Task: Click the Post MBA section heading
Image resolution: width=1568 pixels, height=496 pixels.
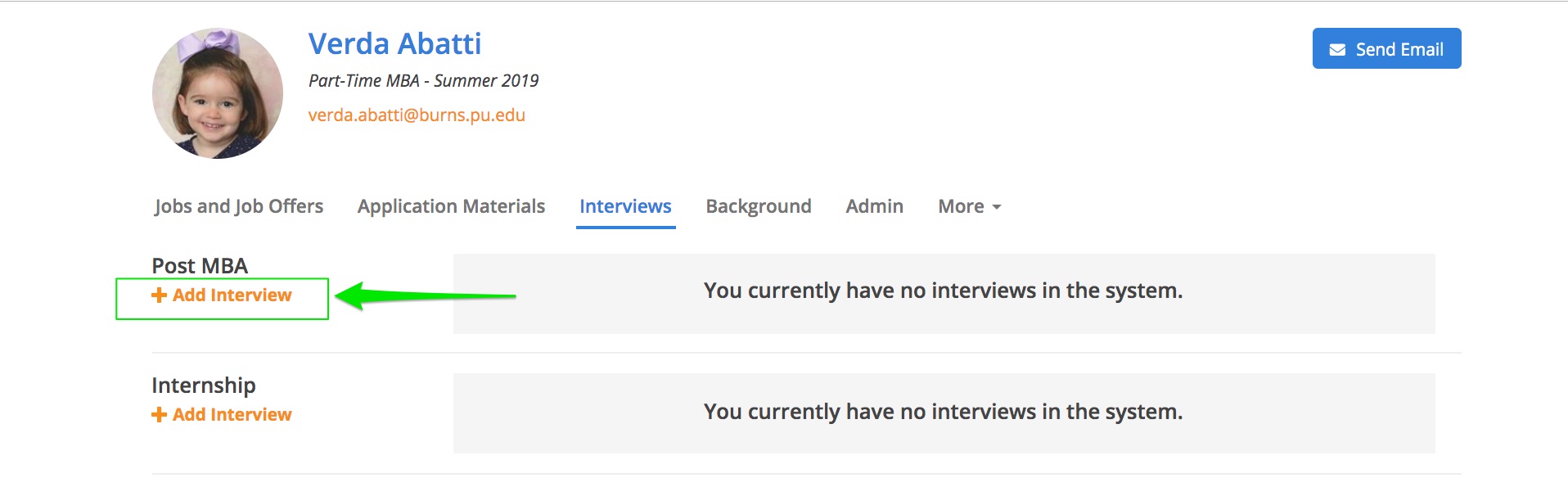Action: click(x=200, y=266)
